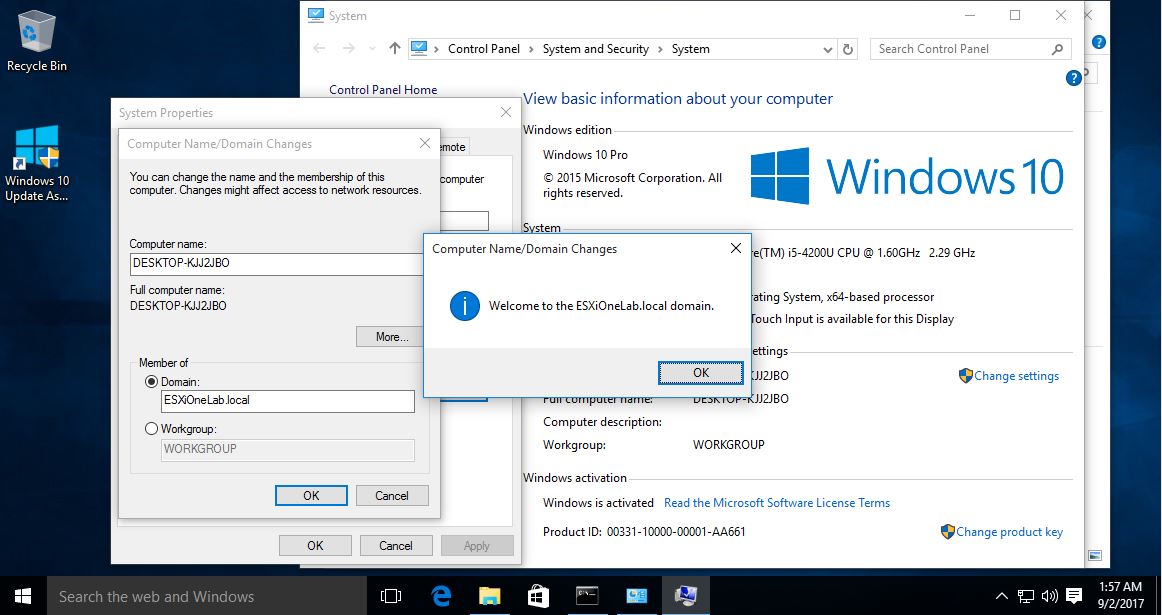Click the WORKGROUP value in System window

[728, 445]
